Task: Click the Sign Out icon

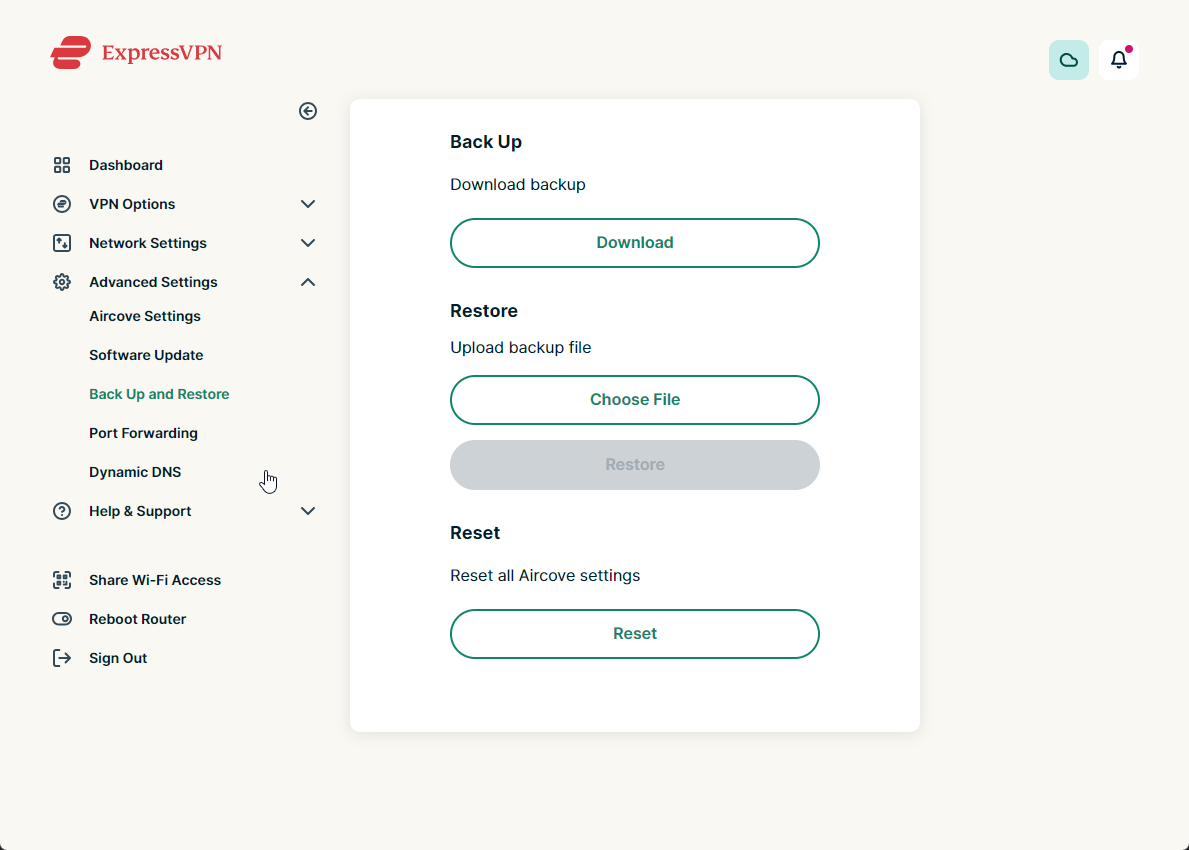Action: (62, 658)
